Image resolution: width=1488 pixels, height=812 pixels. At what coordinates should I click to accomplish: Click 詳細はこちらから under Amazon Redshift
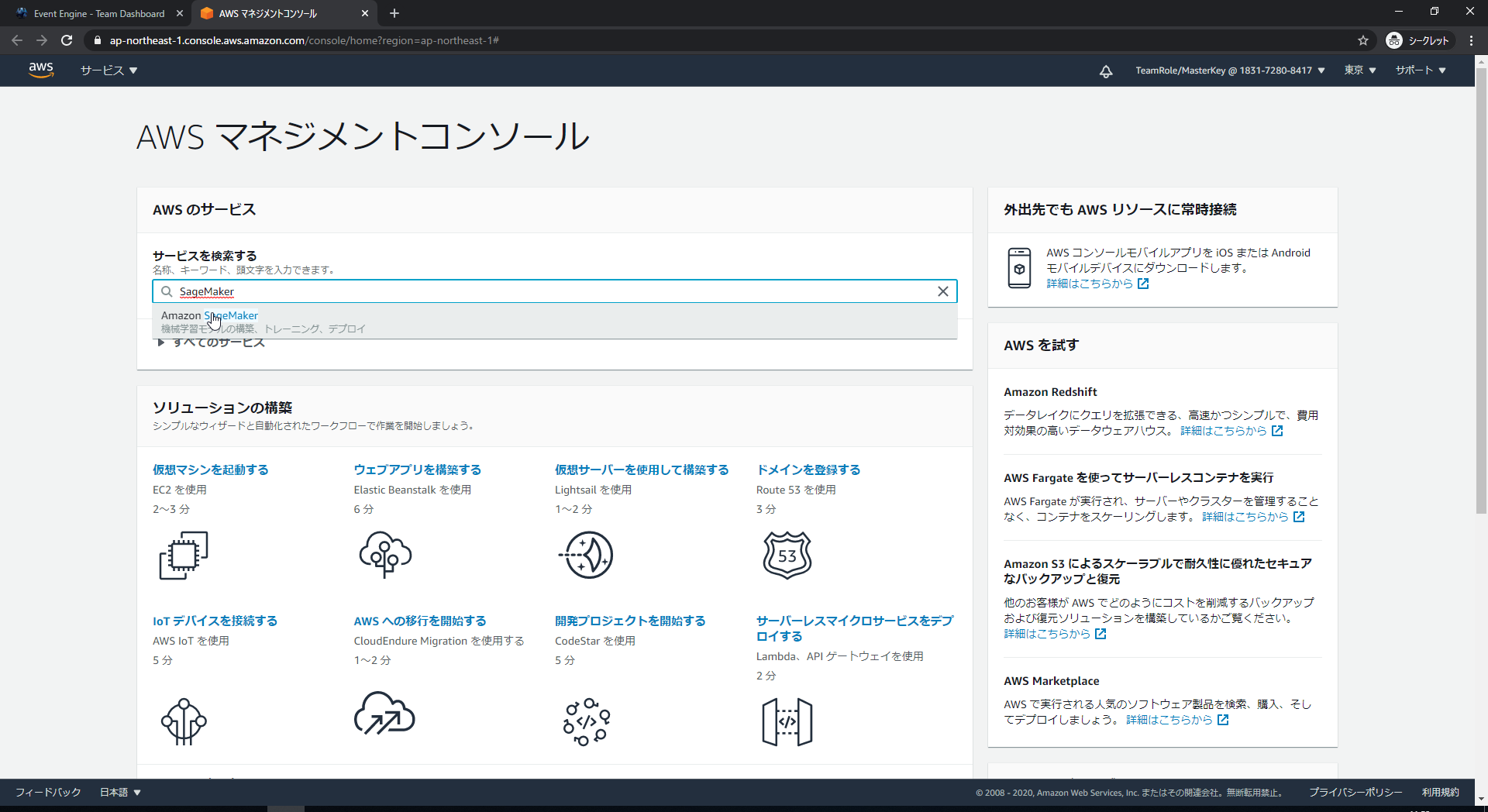pyautogui.click(x=1224, y=431)
